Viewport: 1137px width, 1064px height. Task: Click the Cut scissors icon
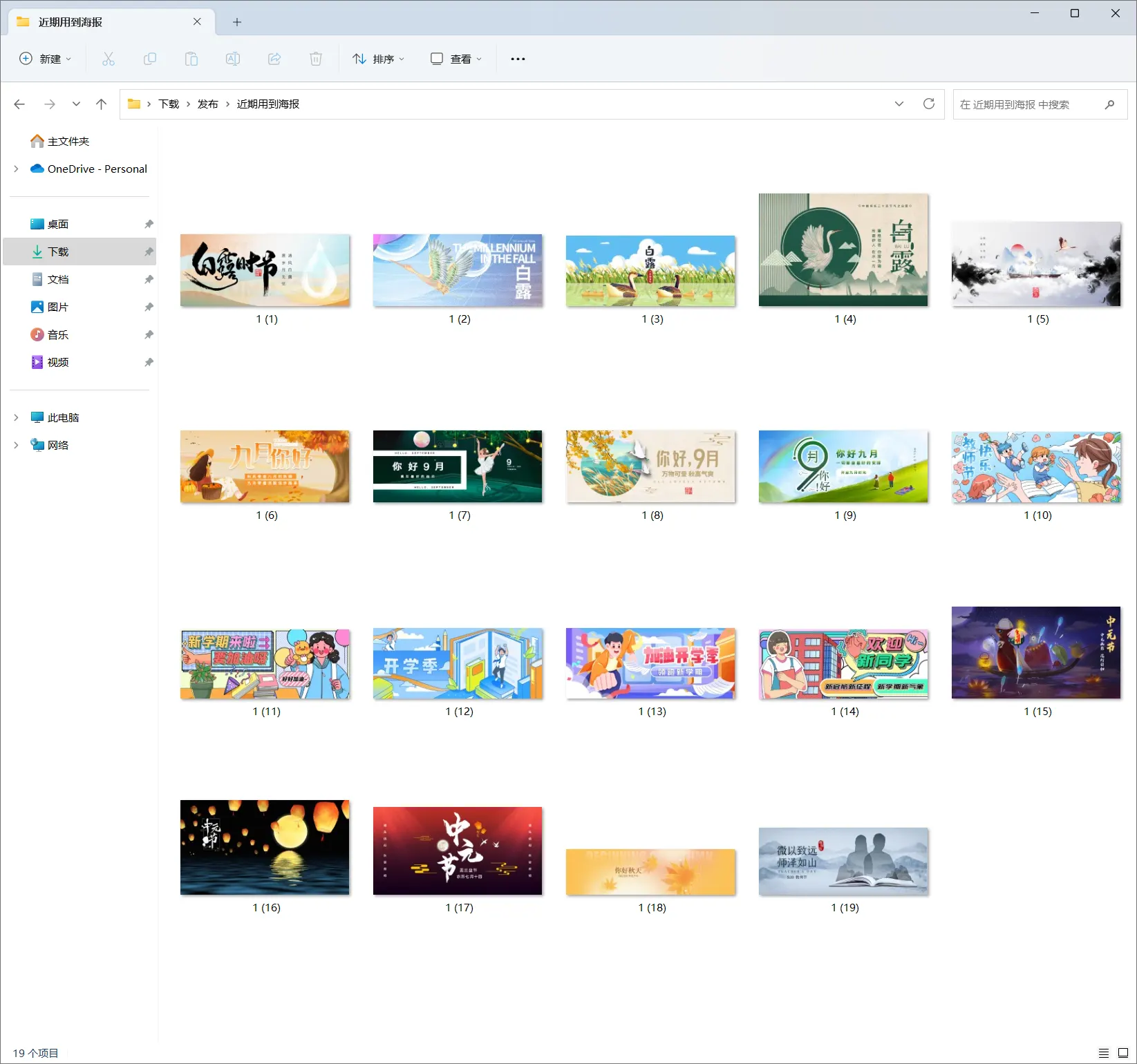(x=109, y=59)
